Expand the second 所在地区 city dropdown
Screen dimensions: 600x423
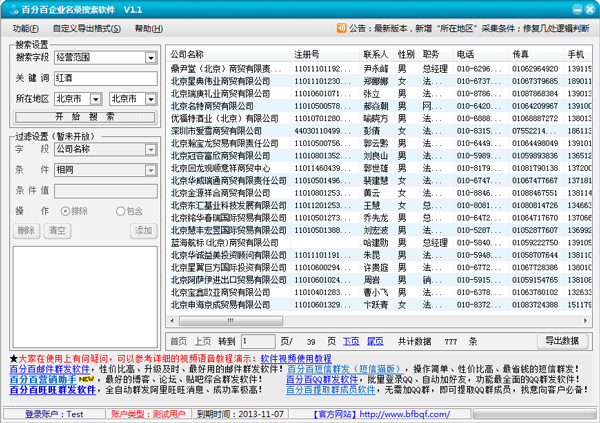click(150, 99)
